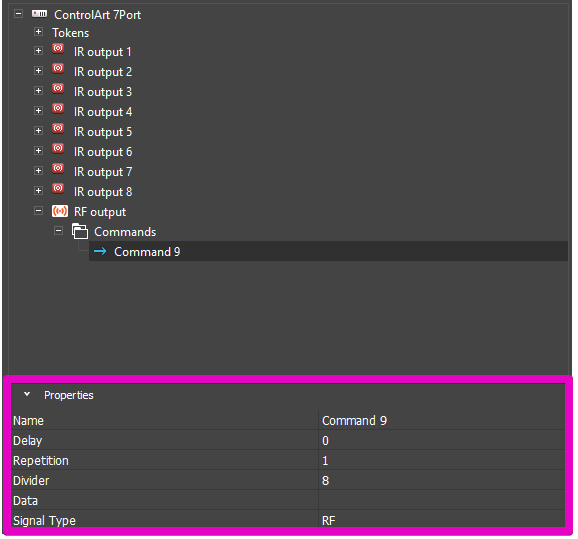Select IR output 2 label
This screenshot has width=578, height=539.
102,72
